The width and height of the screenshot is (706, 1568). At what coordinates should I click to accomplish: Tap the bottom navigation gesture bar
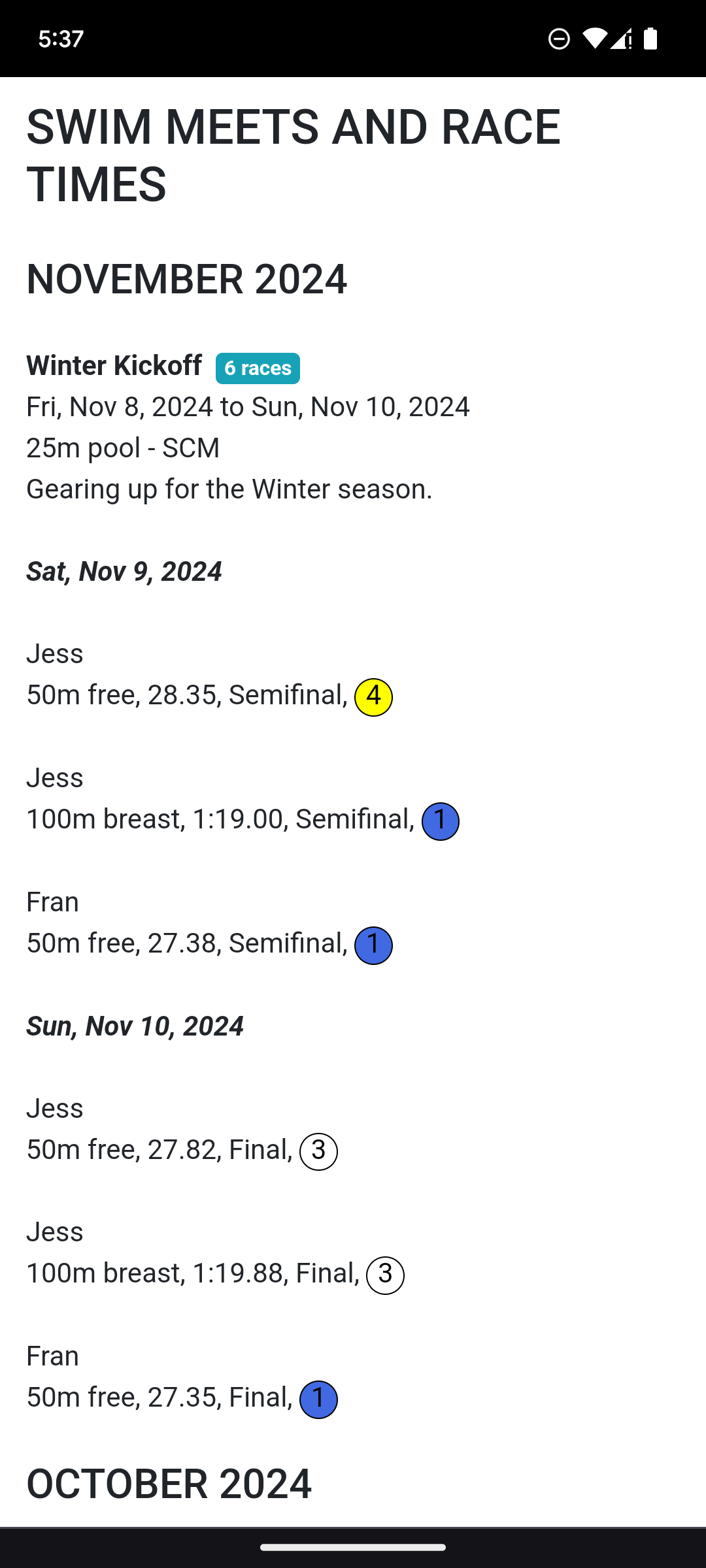[x=353, y=1547]
